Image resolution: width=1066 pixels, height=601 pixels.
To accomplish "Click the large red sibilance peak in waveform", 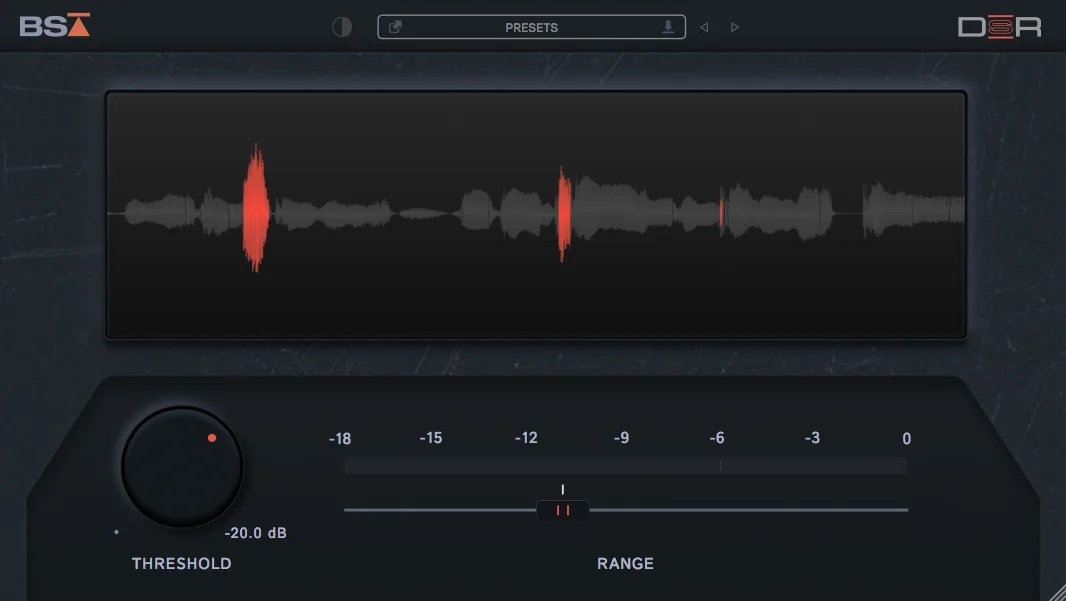I will coord(256,208).
